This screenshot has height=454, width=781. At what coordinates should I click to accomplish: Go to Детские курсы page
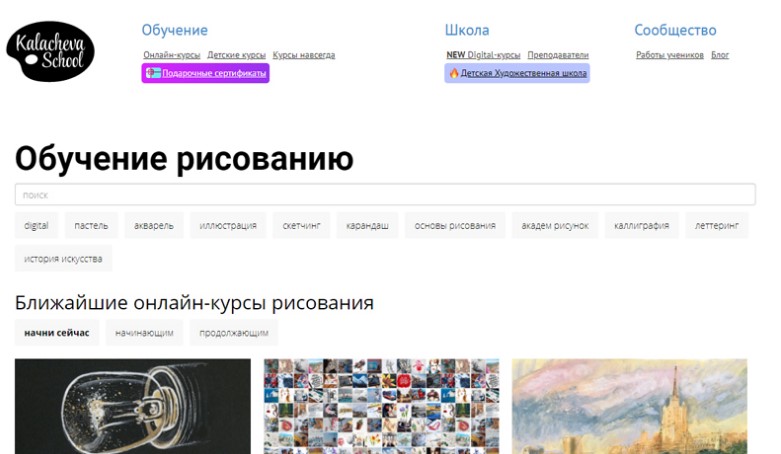[x=236, y=55]
